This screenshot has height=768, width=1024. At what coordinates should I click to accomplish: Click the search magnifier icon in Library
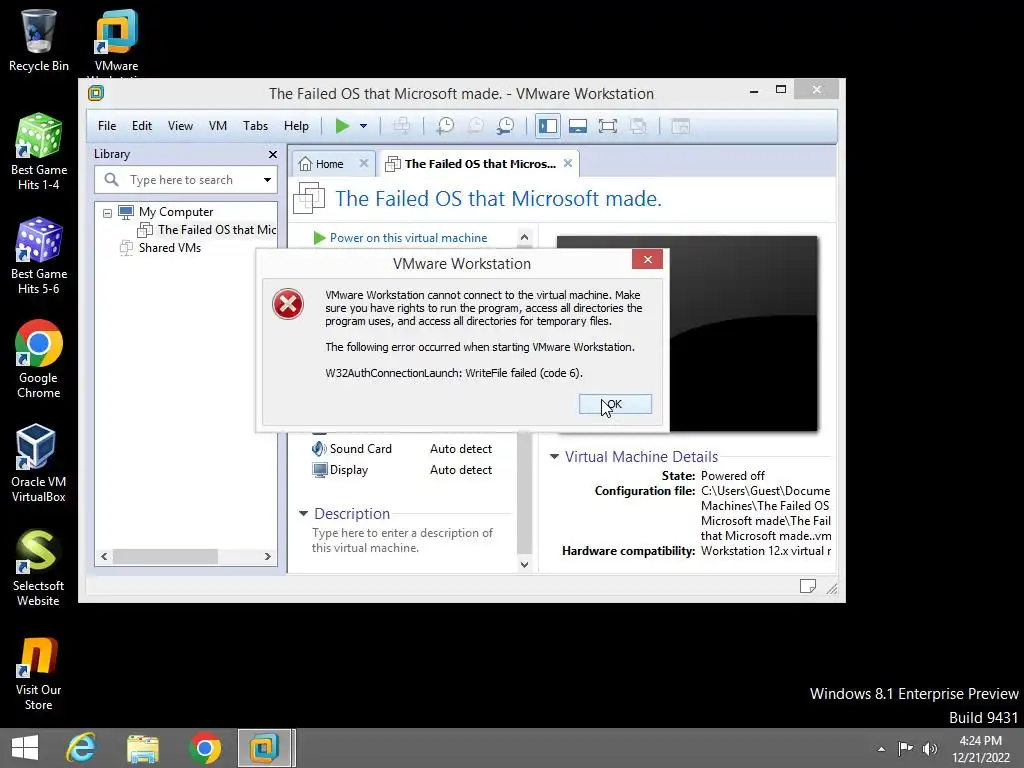(x=112, y=180)
